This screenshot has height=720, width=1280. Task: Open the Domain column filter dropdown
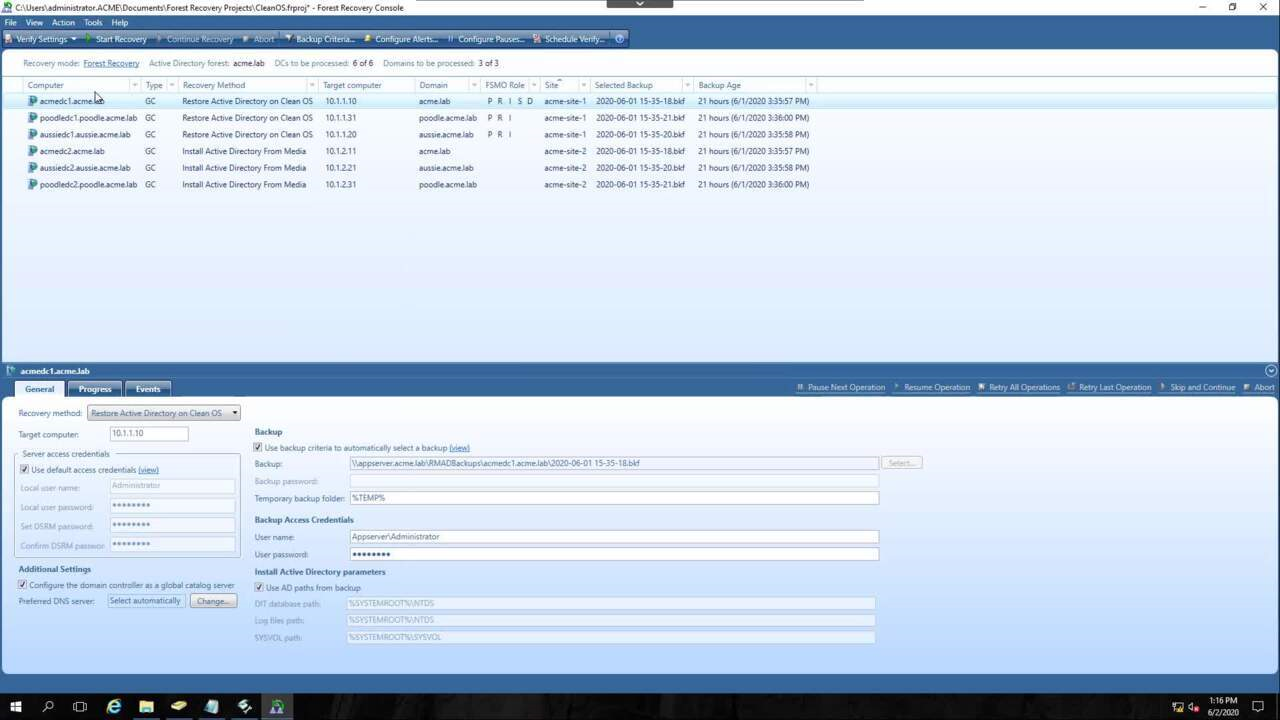(x=475, y=85)
